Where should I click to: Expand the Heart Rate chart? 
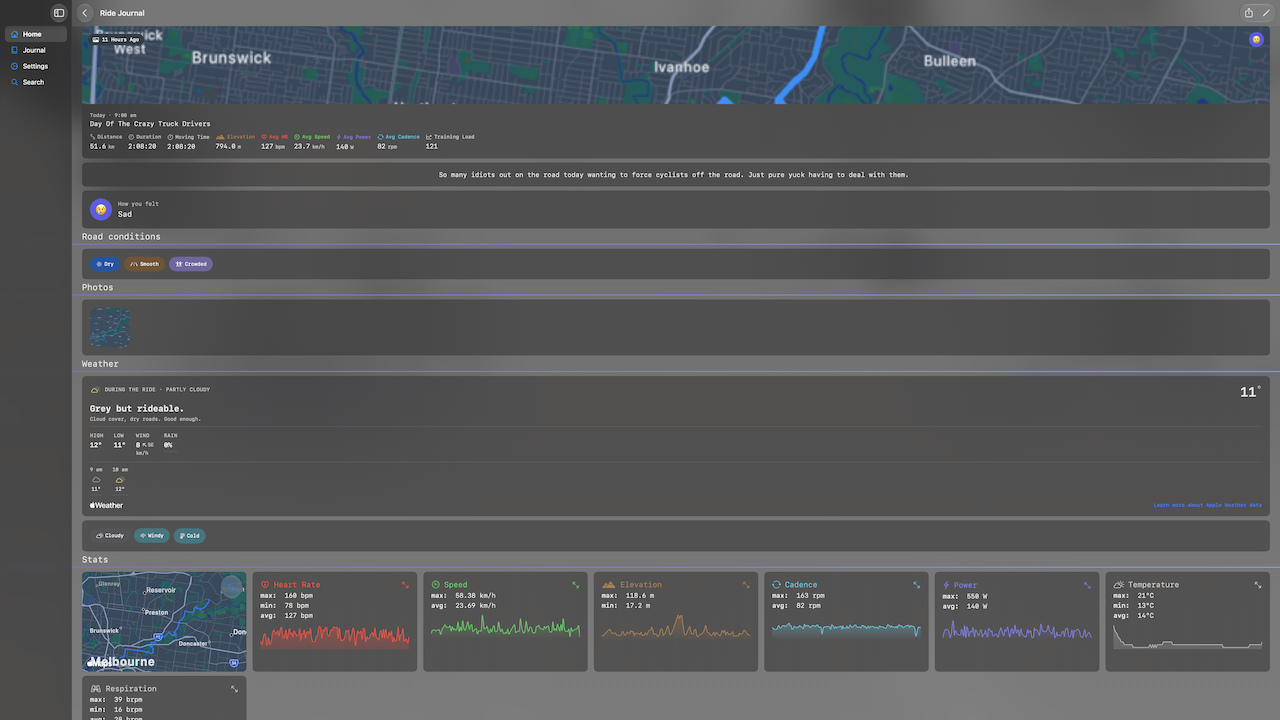(x=405, y=585)
